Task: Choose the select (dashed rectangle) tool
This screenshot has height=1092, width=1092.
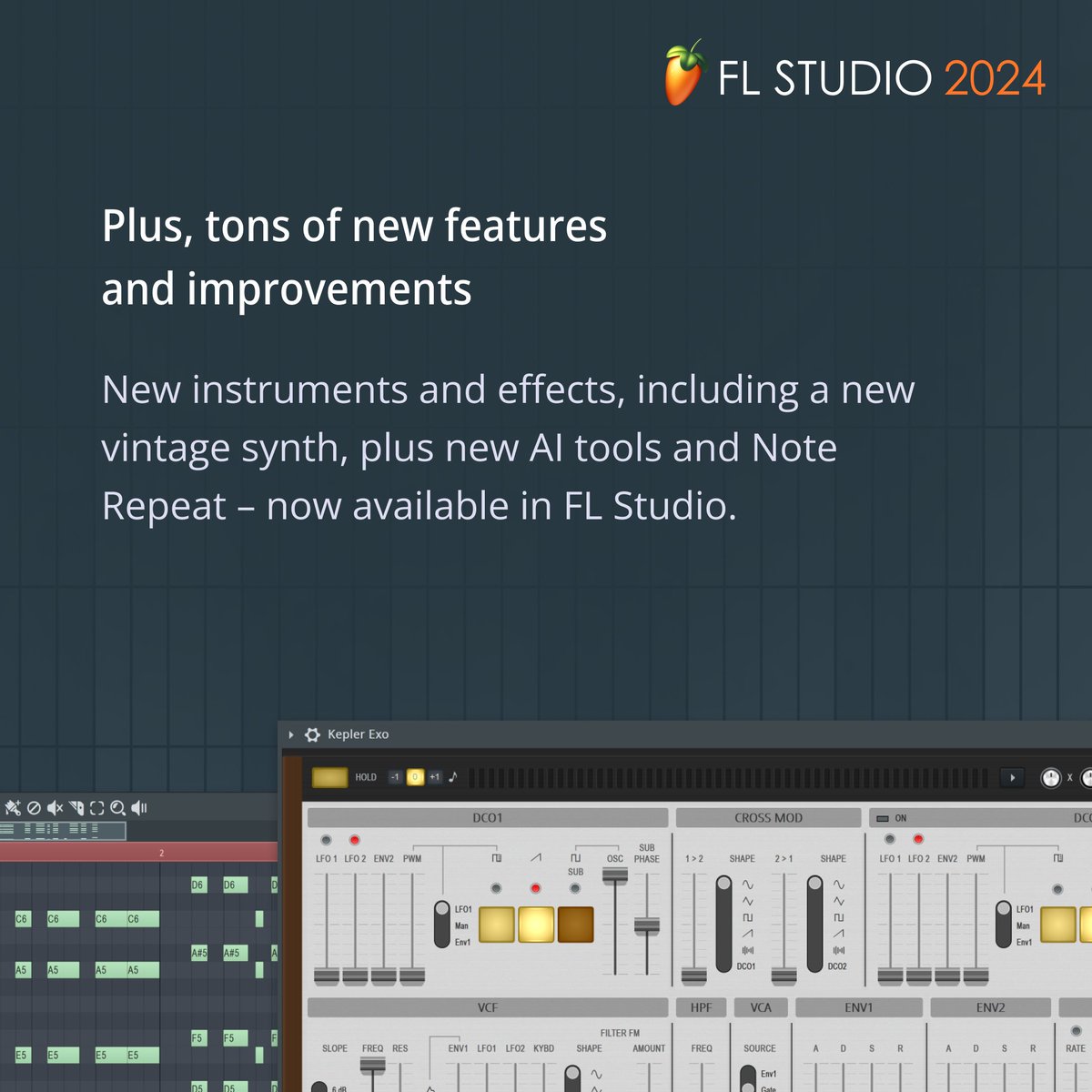Action: 96,807
